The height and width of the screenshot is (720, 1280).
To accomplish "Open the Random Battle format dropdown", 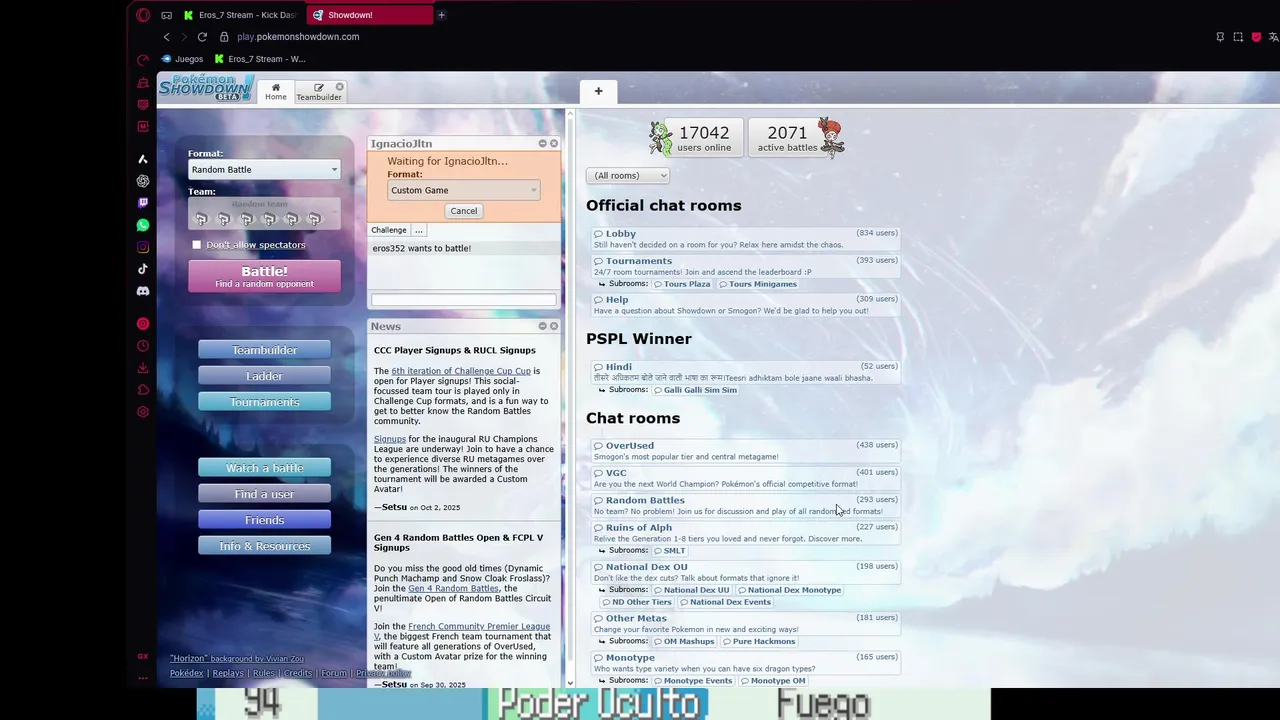I will point(264,170).
